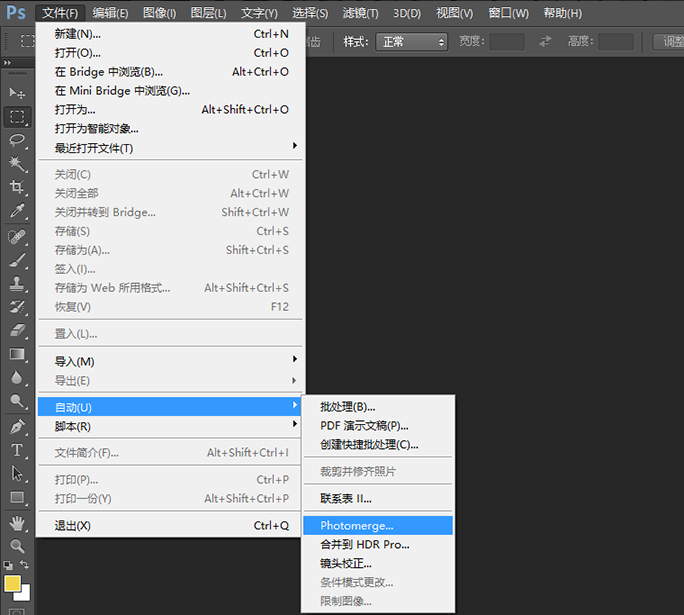Viewport: 684px width, 615px height.
Task: Open the 文件(F) menu
Action: pyautogui.click(x=60, y=13)
